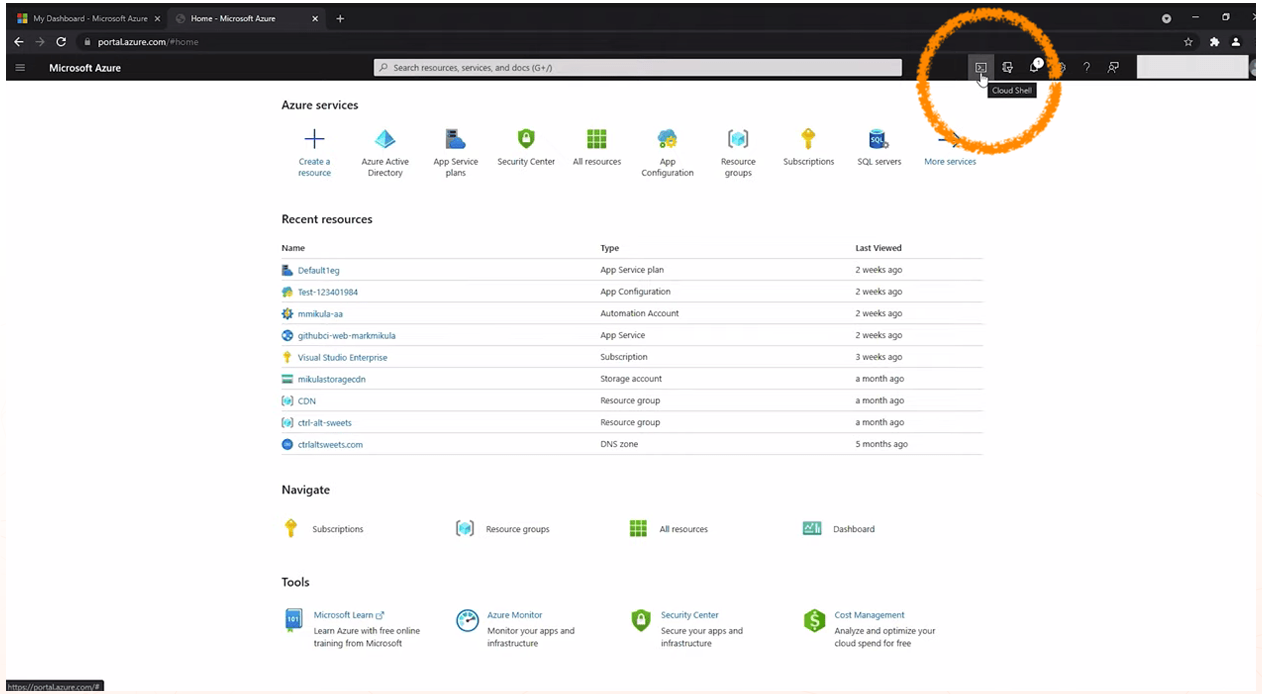Open the Default1eg resource
The height and width of the screenshot is (694, 1262).
click(x=318, y=270)
